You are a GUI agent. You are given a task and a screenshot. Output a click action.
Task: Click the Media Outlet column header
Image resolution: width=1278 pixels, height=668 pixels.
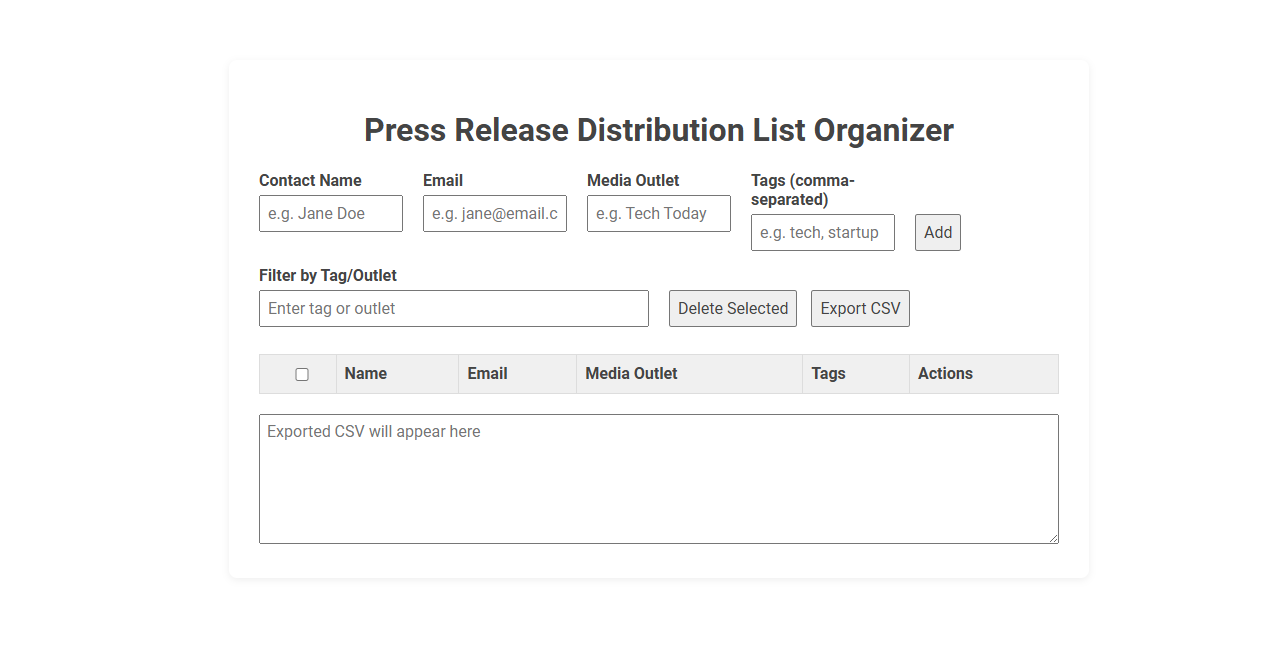click(x=632, y=373)
